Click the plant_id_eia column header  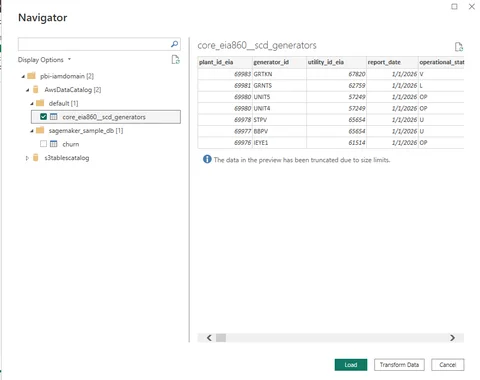click(225, 62)
